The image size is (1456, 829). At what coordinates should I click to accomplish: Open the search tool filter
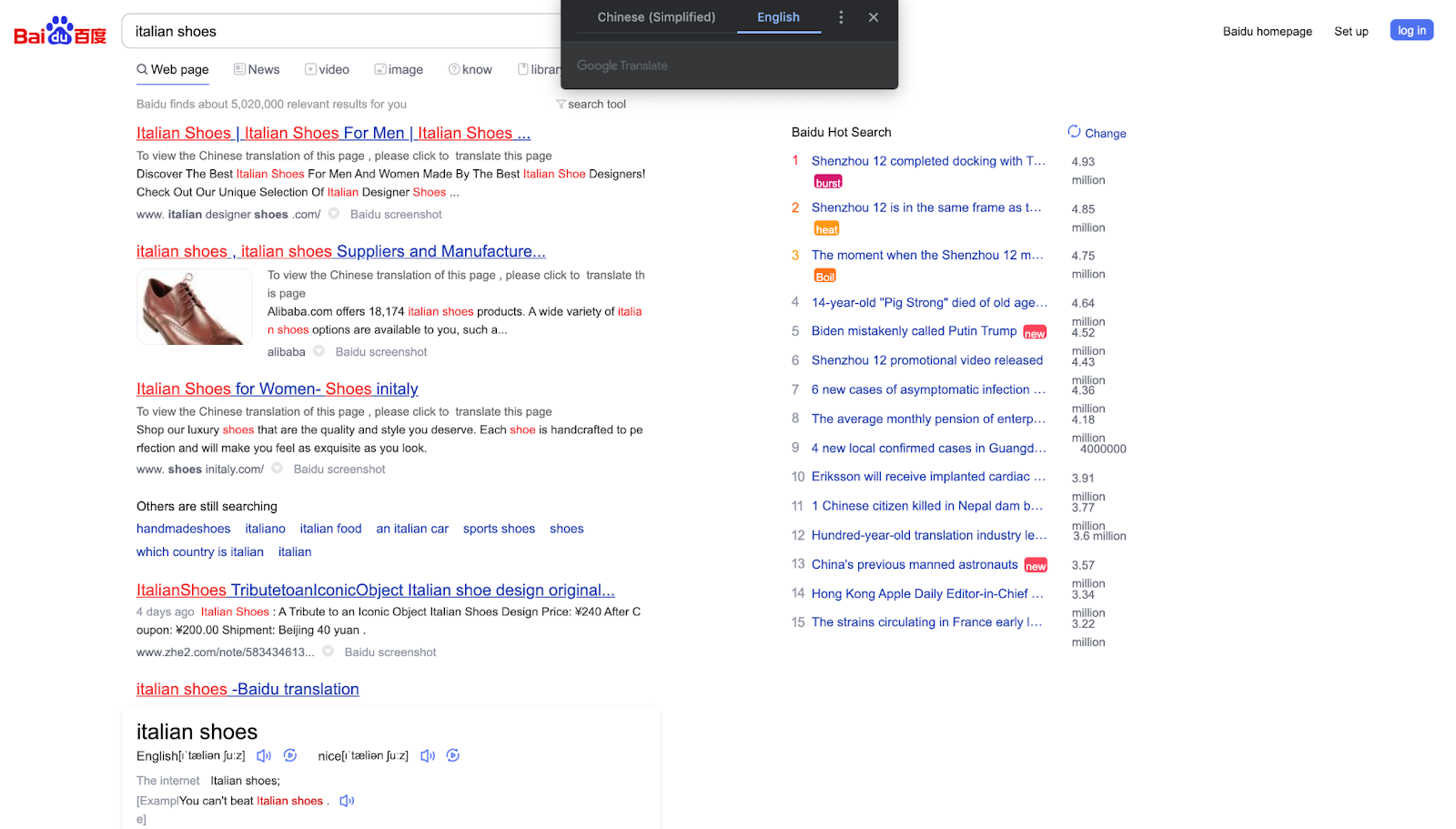pos(591,105)
